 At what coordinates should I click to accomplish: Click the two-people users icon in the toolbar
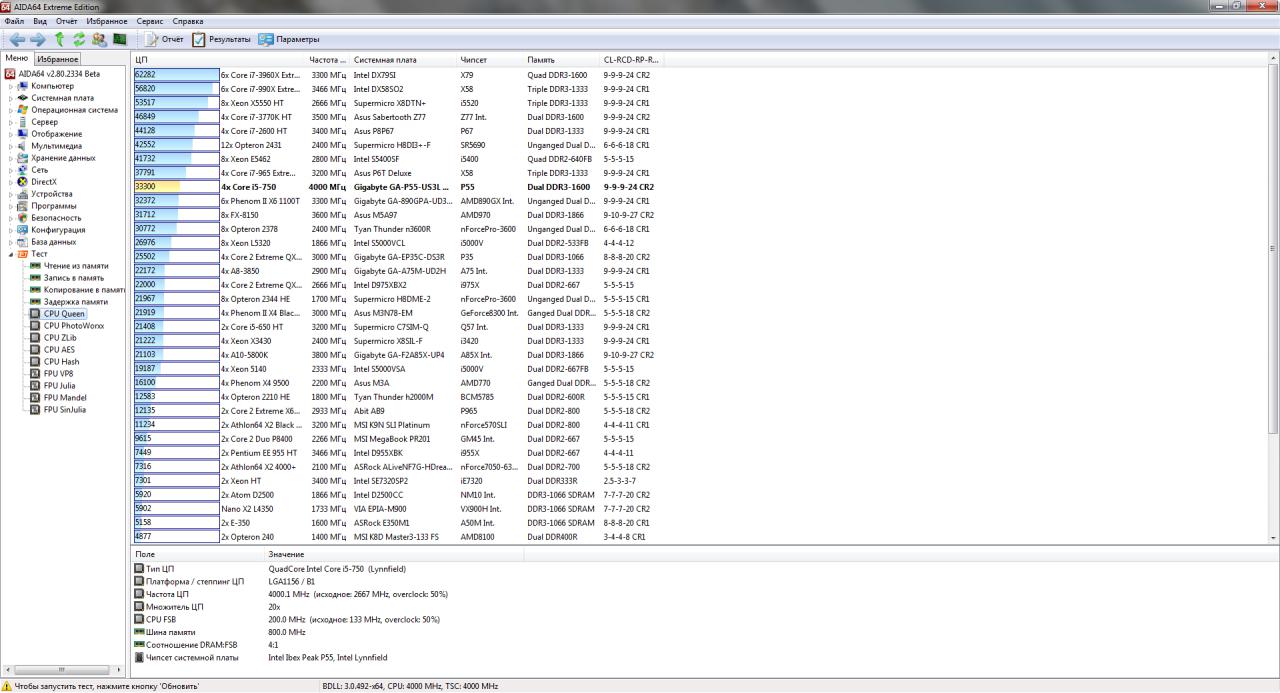[99, 39]
